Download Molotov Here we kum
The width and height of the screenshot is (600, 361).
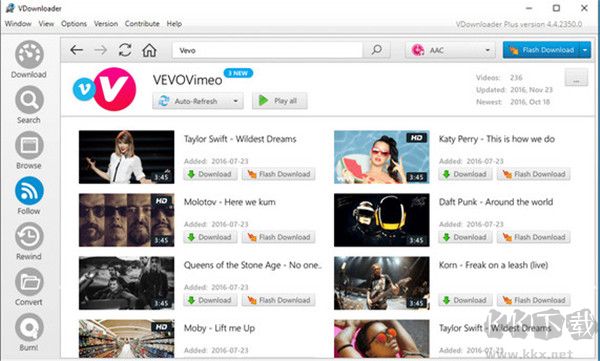tap(210, 237)
